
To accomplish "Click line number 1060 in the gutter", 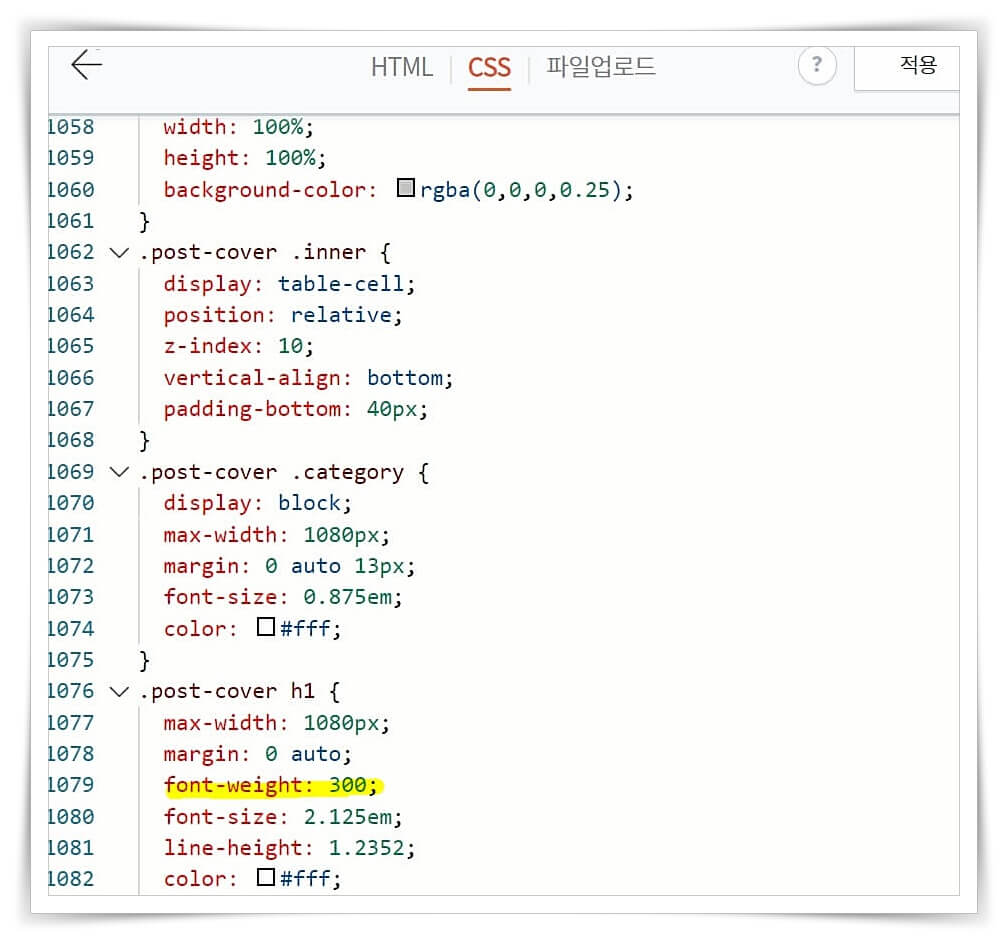I will 70,189.
